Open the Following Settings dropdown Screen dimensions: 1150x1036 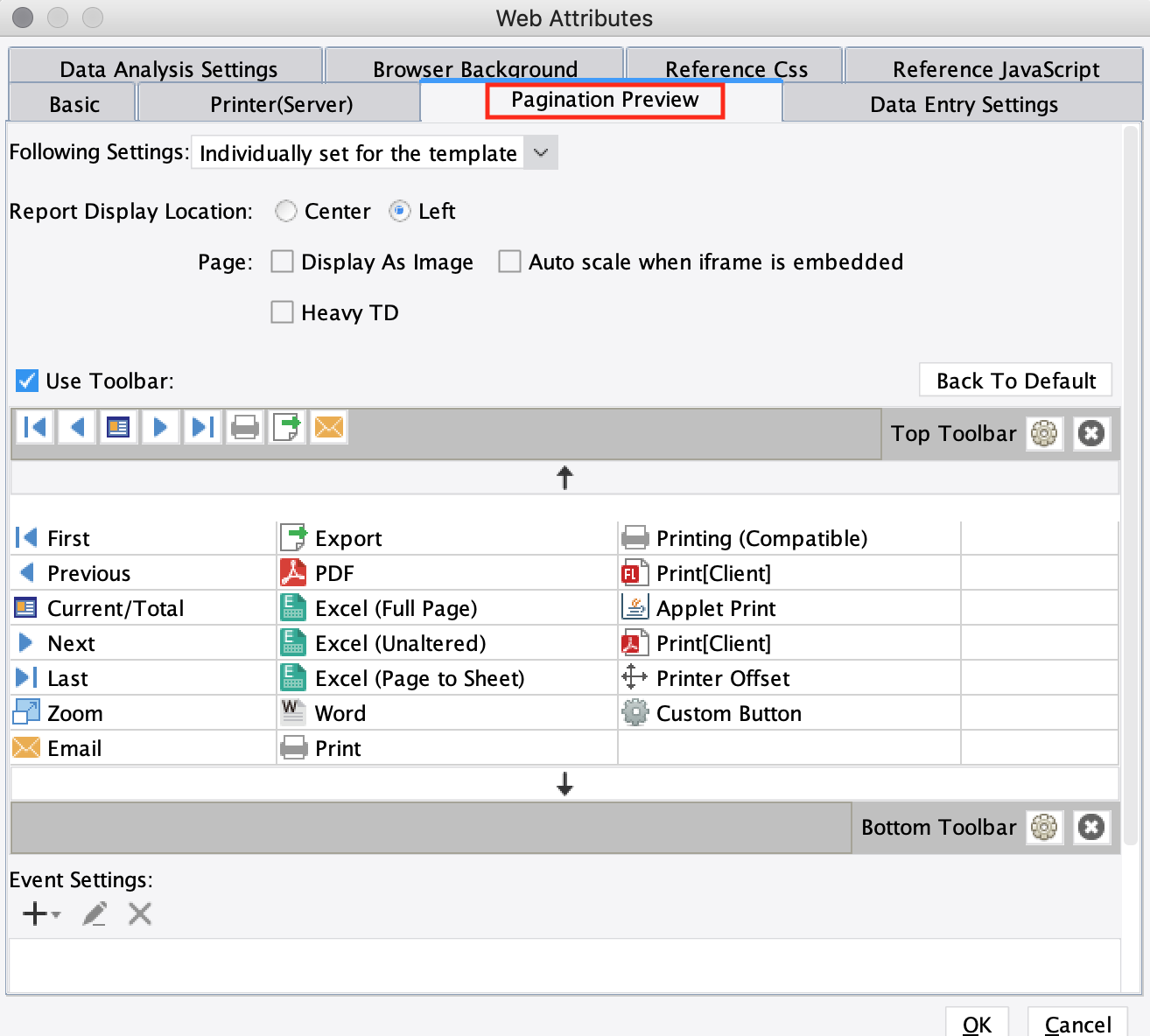coord(540,152)
